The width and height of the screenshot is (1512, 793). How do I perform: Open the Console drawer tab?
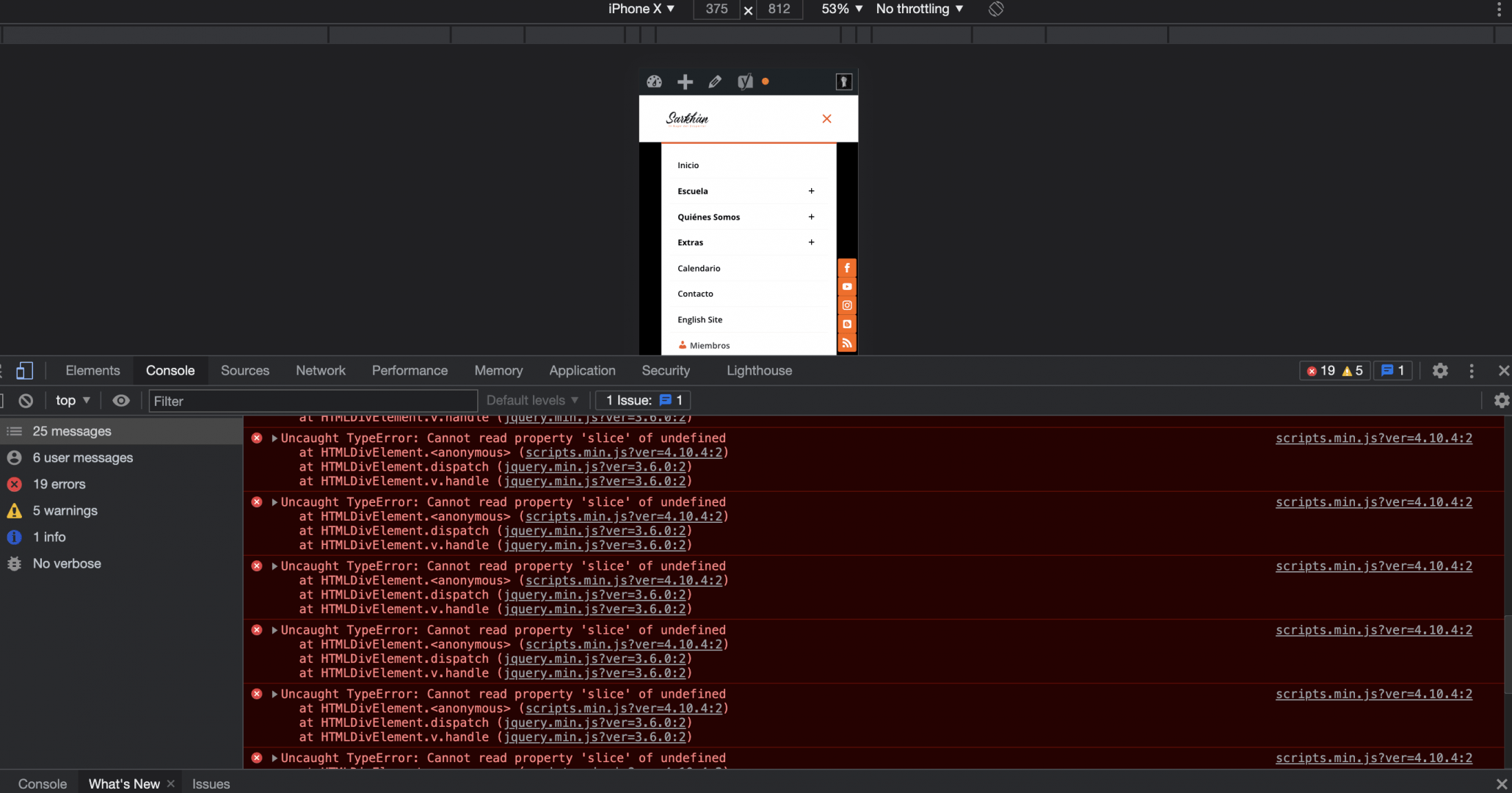tap(43, 783)
